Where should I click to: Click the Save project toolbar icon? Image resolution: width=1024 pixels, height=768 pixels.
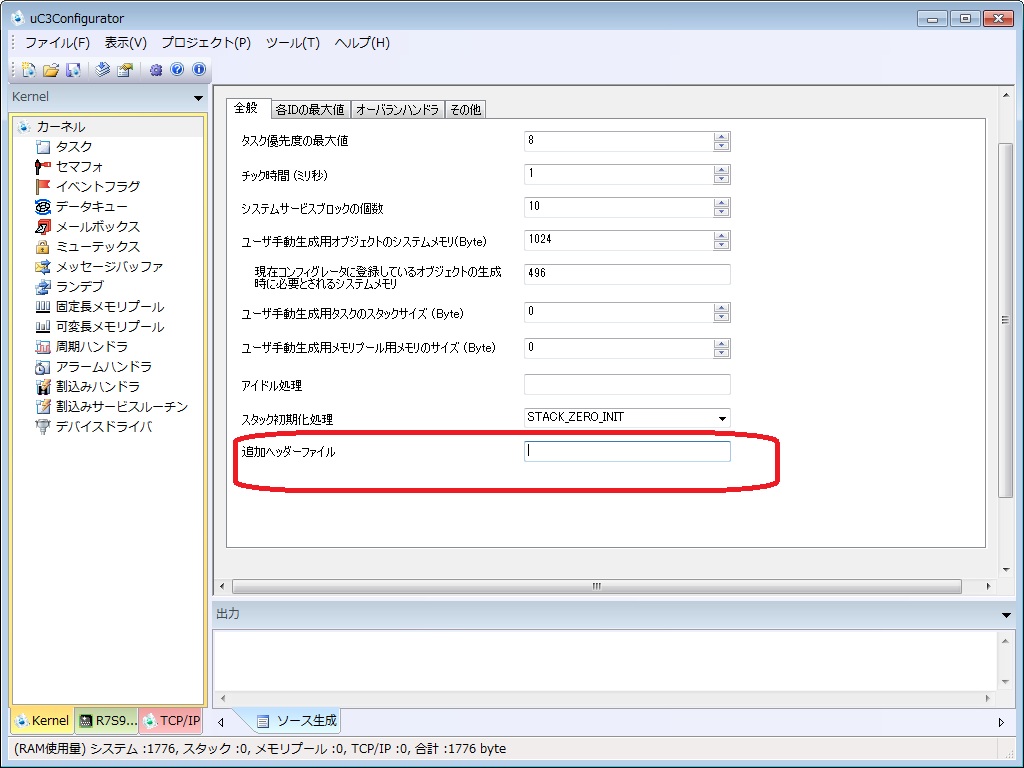(73, 70)
